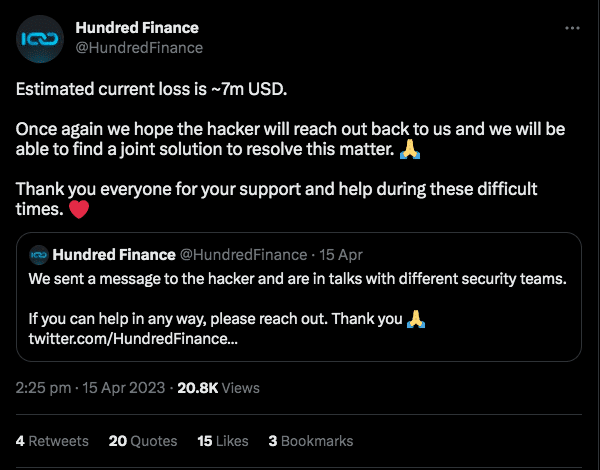
Task: View the 4 Retweets list
Action: click(x=52, y=440)
